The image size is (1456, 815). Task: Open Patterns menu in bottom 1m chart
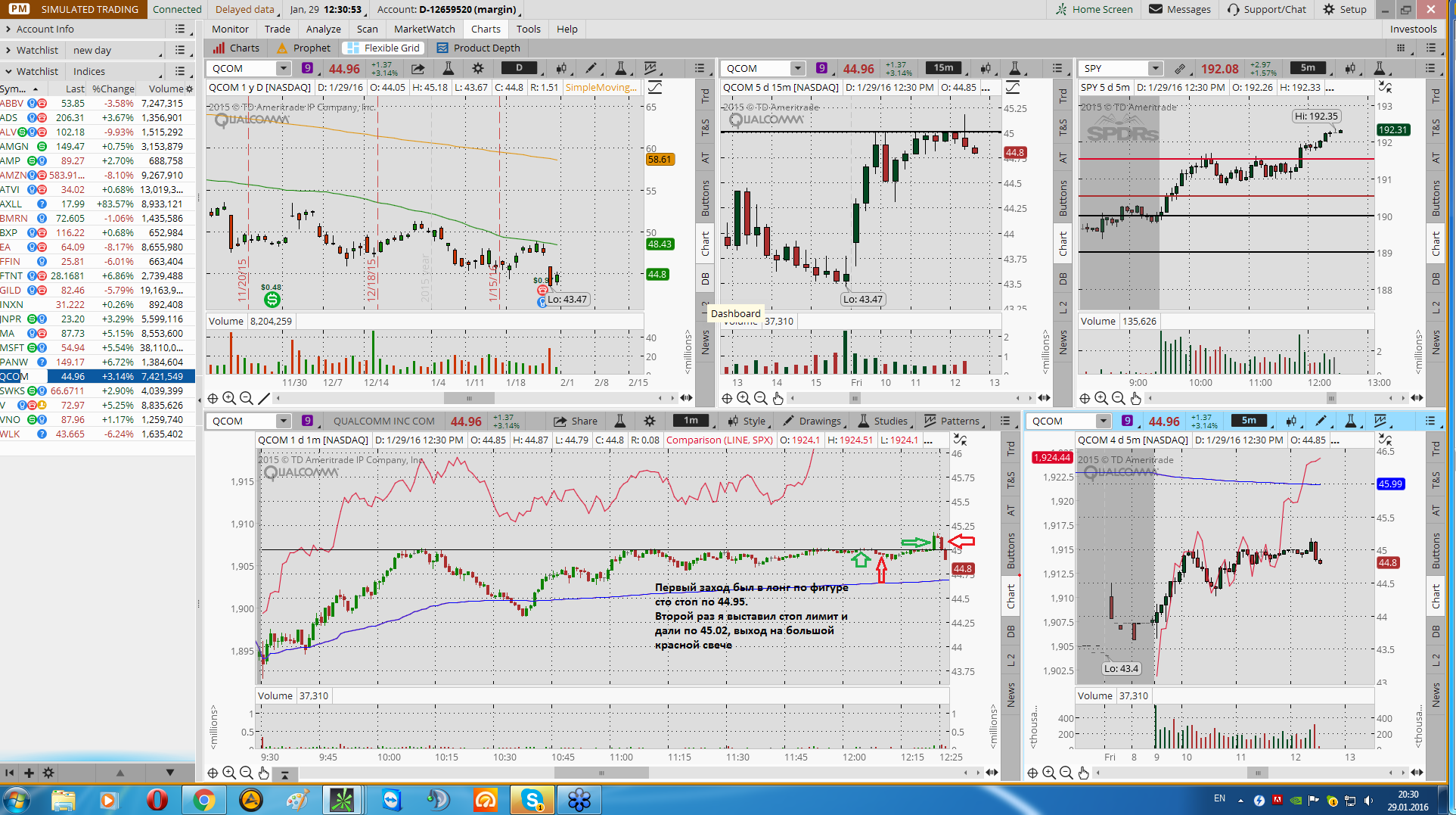click(952, 421)
